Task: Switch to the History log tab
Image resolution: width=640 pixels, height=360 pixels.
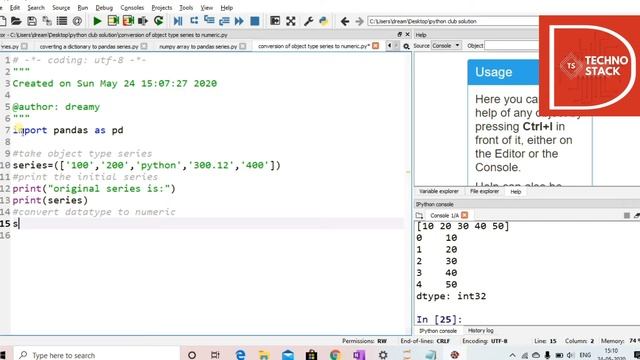Action: [480, 331]
